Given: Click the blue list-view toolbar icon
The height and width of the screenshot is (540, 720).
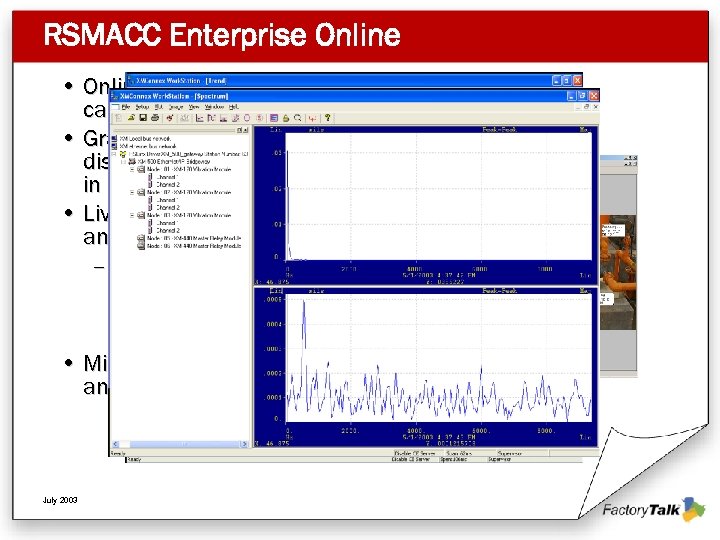Looking at the screenshot, I should click(274, 118).
